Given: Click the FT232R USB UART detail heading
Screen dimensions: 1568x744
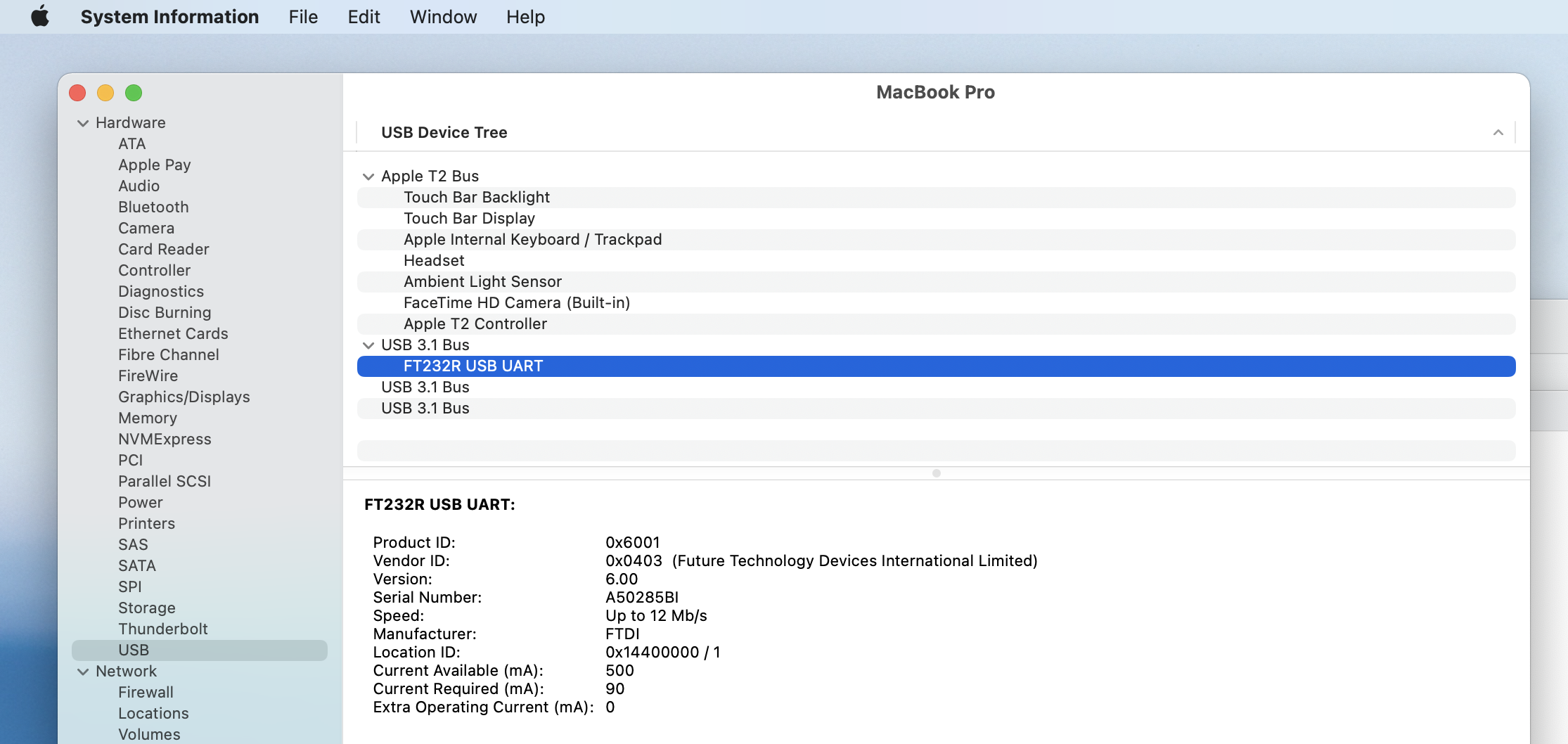Looking at the screenshot, I should tap(439, 504).
